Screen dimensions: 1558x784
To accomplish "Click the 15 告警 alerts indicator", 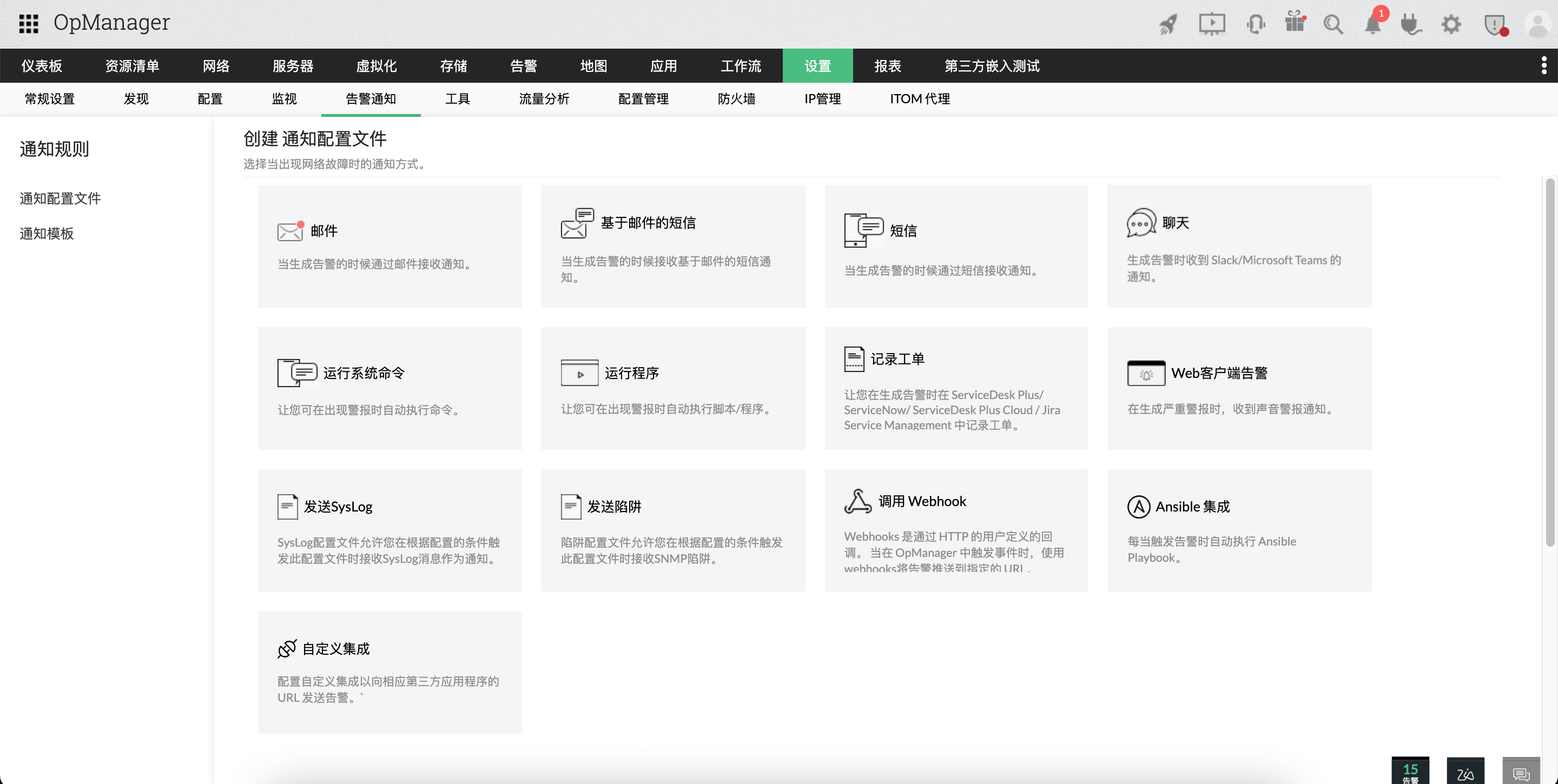I will click(1411, 770).
